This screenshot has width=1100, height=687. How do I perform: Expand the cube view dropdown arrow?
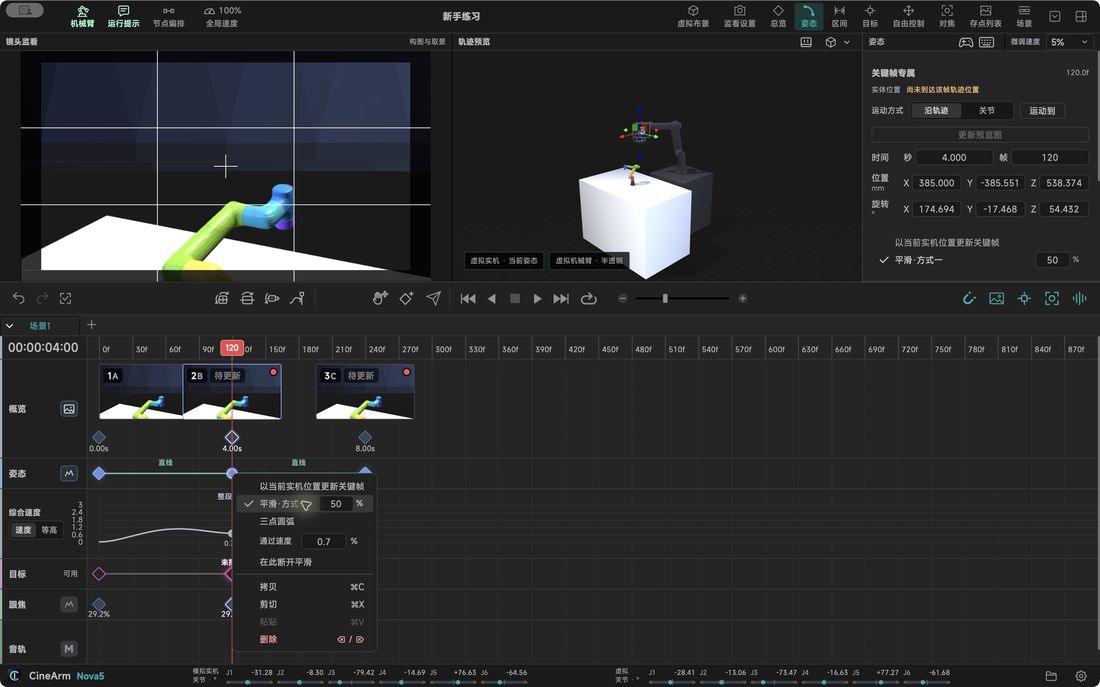tap(847, 42)
